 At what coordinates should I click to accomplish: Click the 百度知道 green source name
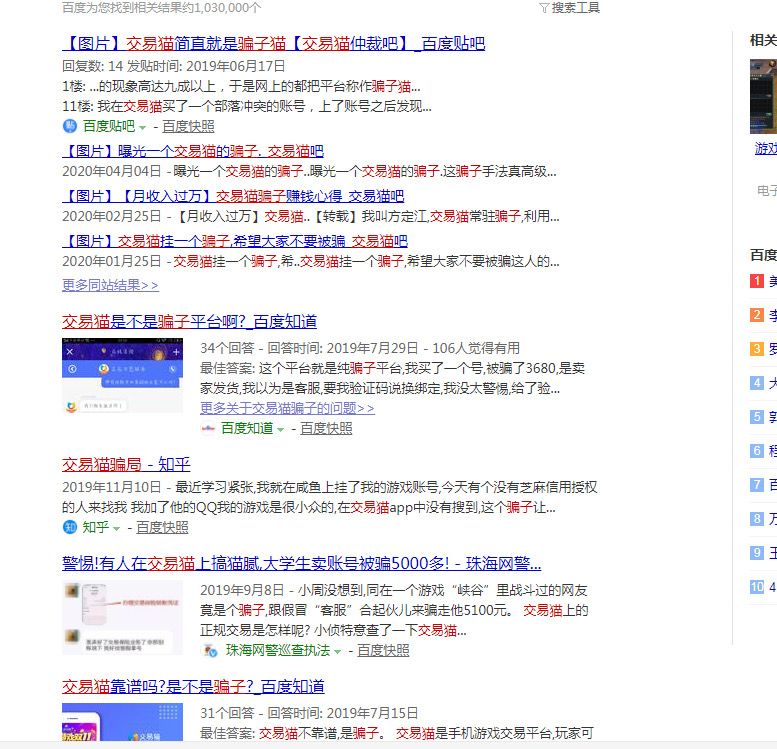(x=247, y=428)
